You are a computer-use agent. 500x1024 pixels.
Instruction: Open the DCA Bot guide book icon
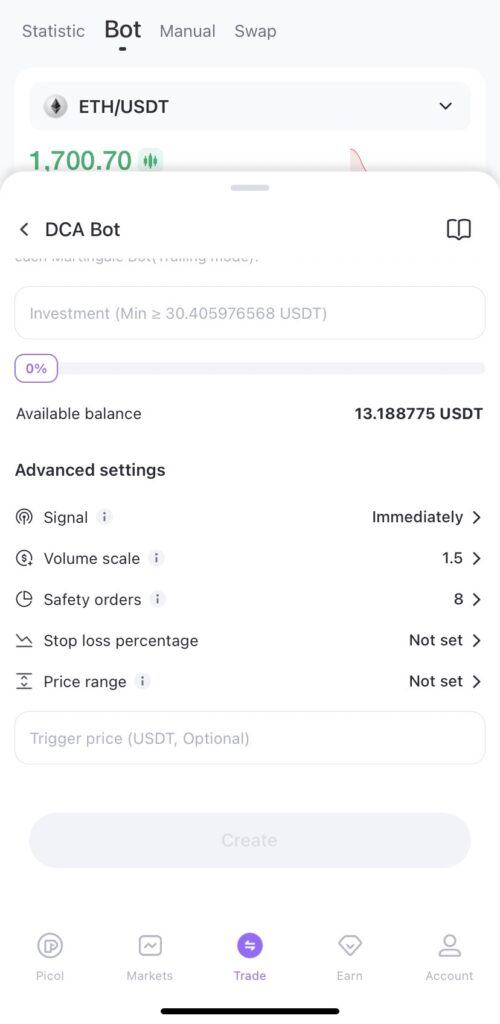click(x=458, y=229)
